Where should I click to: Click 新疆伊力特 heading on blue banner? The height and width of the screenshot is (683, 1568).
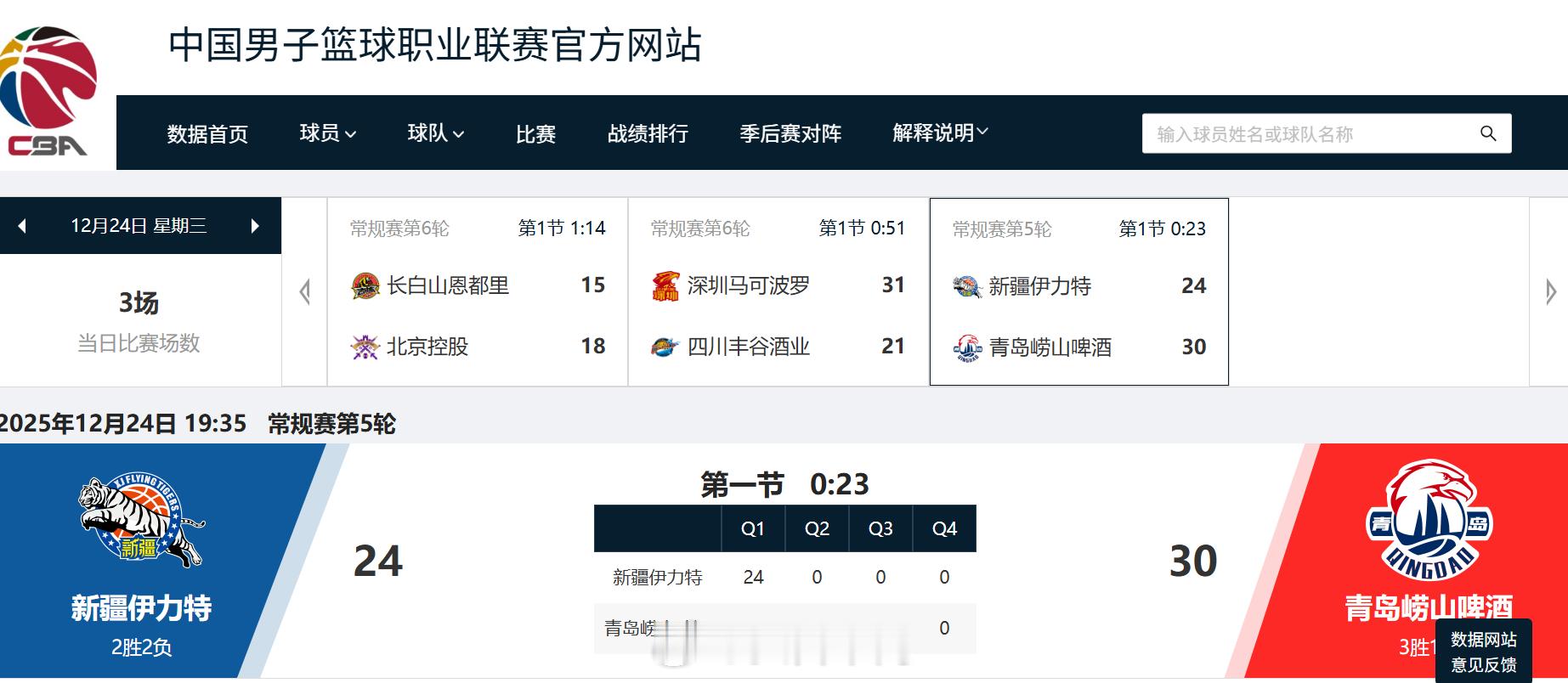point(141,608)
